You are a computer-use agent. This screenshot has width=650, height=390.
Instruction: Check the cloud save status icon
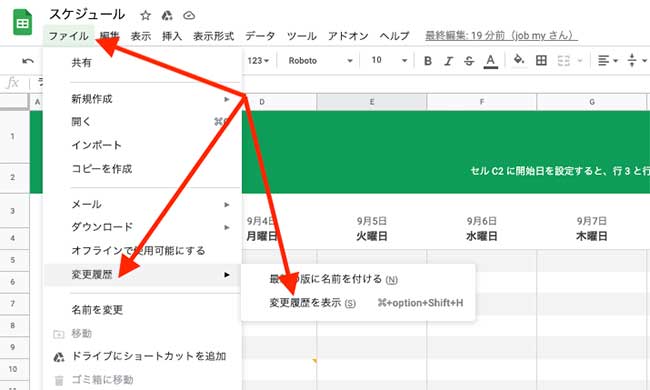[189, 16]
